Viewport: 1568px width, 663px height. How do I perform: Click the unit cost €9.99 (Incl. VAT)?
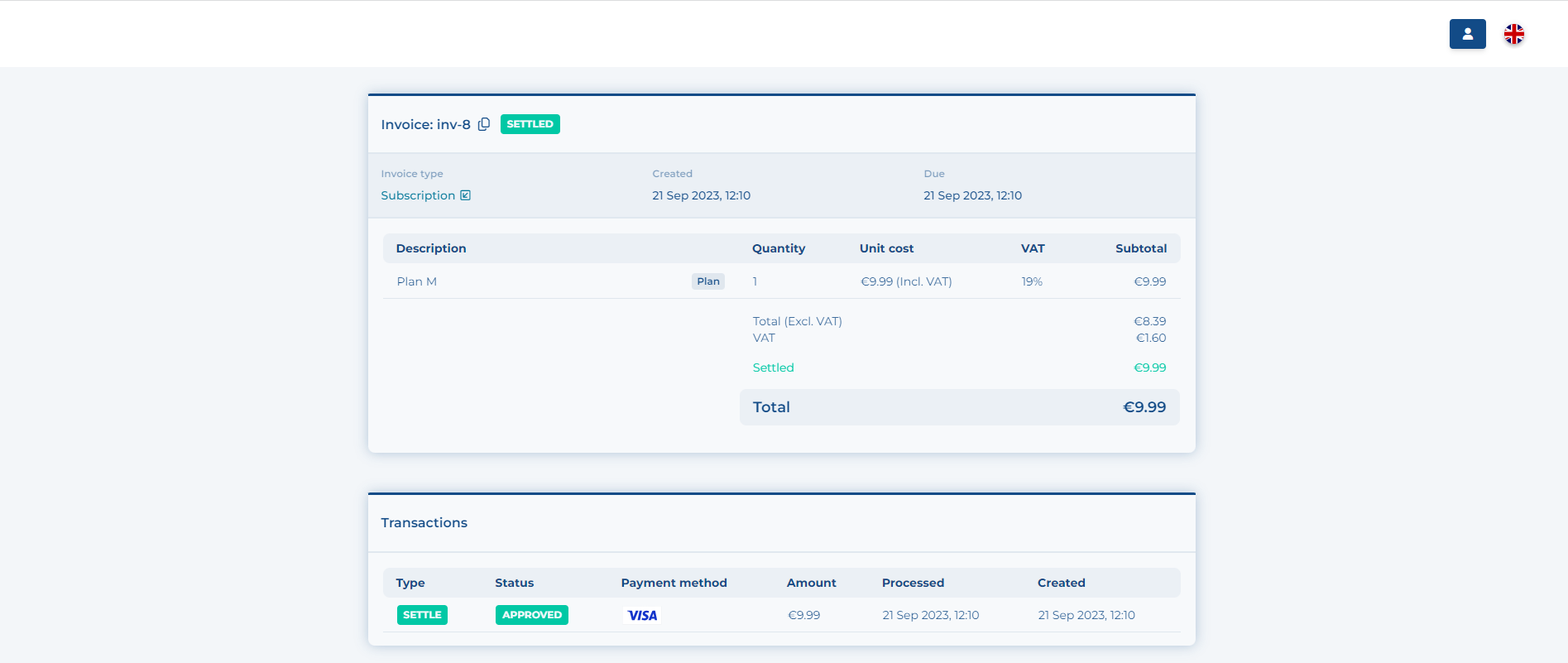[x=906, y=281]
